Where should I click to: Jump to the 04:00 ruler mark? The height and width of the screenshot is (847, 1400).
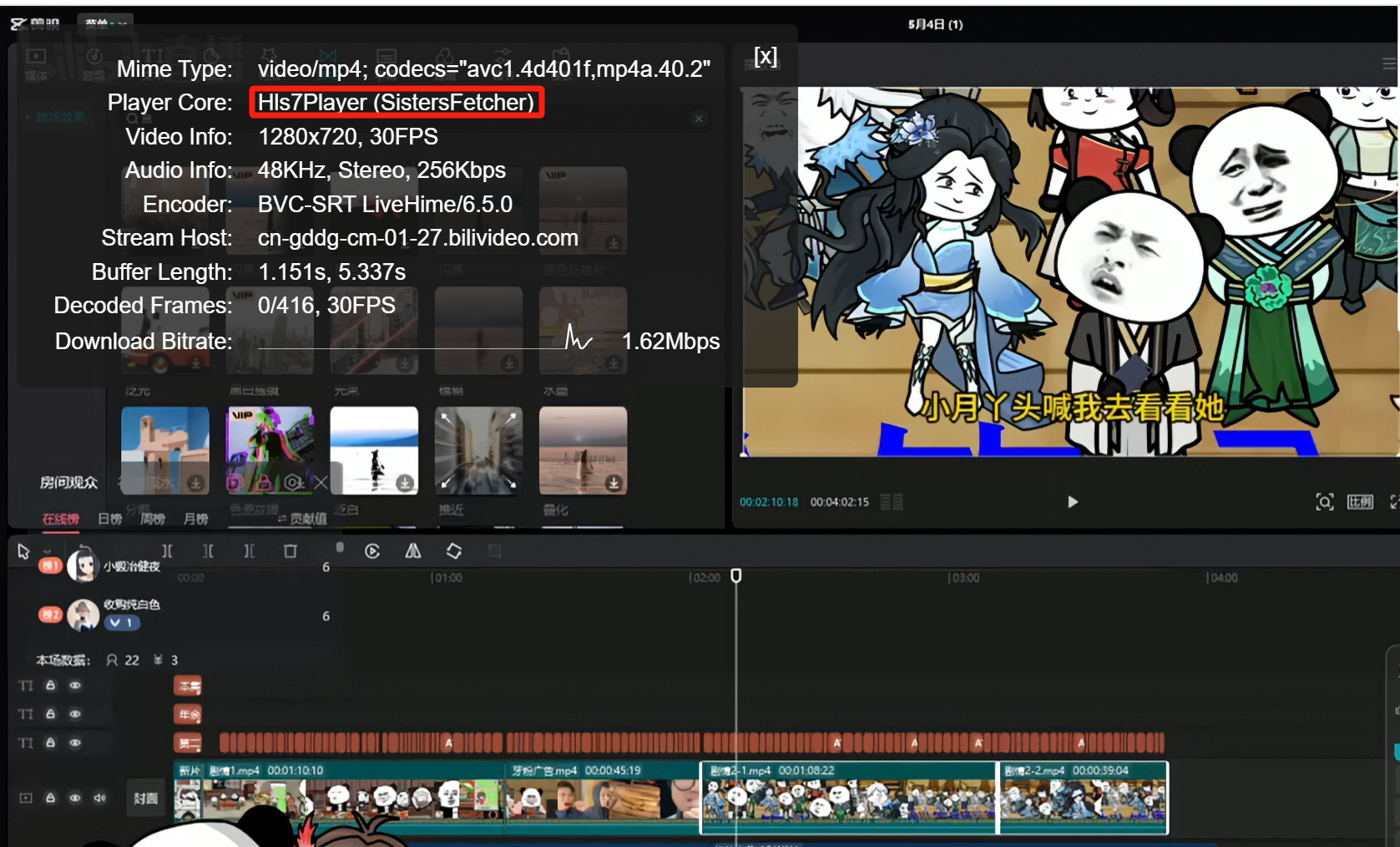1221,578
